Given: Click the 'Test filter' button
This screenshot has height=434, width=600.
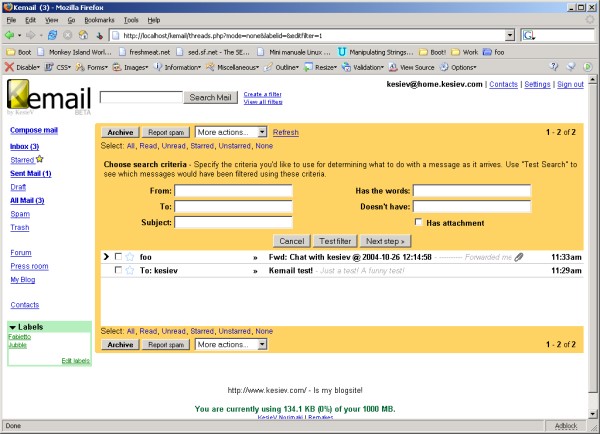Looking at the screenshot, I should pos(335,241).
